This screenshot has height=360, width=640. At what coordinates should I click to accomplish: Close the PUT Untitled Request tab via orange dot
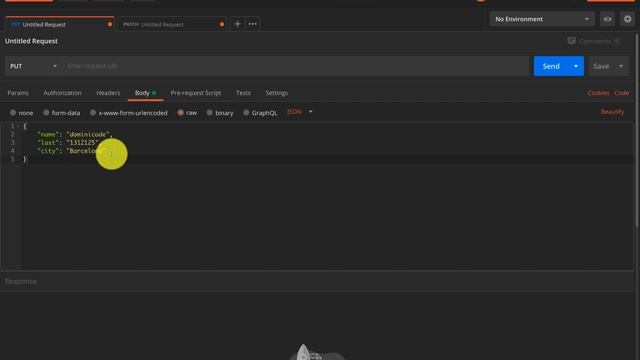(110, 24)
